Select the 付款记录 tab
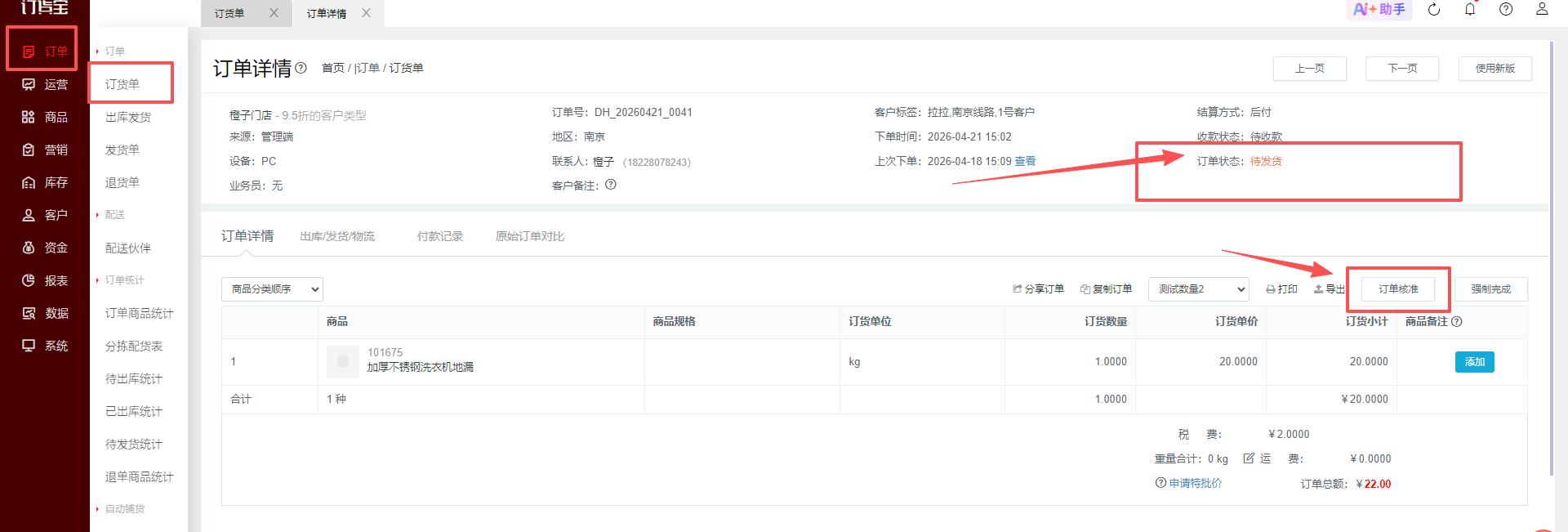The width and height of the screenshot is (1568, 532). (x=439, y=236)
